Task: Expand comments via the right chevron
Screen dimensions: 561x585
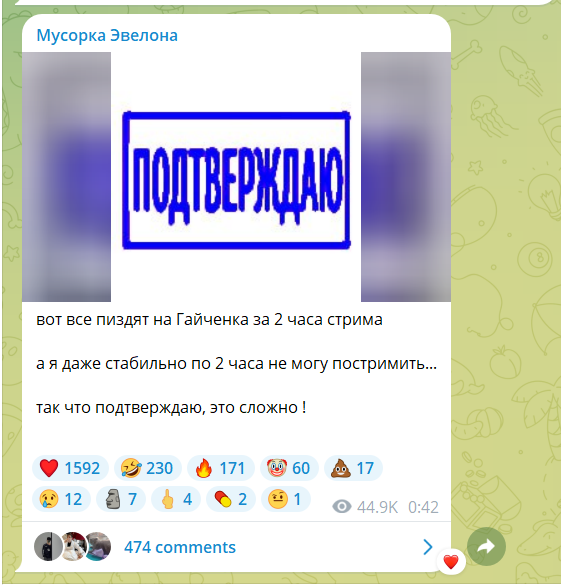Action: 428,547
